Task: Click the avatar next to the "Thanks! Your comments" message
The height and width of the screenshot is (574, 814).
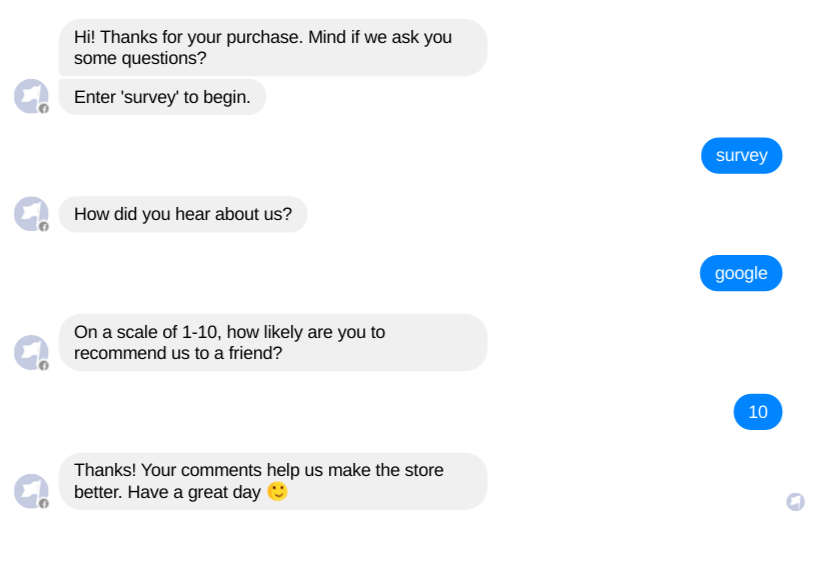Action: (31, 491)
